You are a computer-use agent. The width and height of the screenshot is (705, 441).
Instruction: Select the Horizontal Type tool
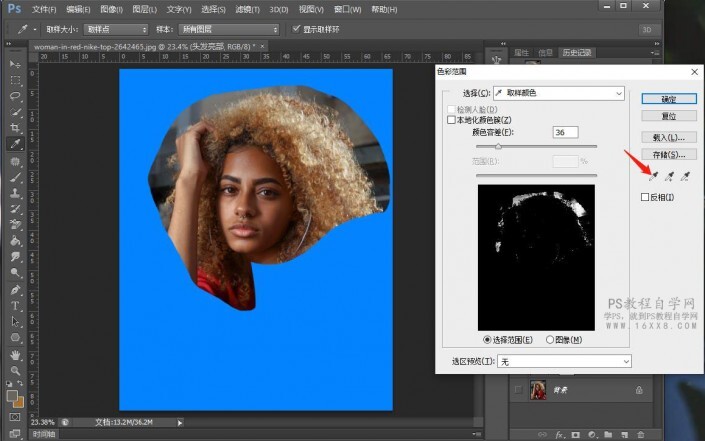16,305
